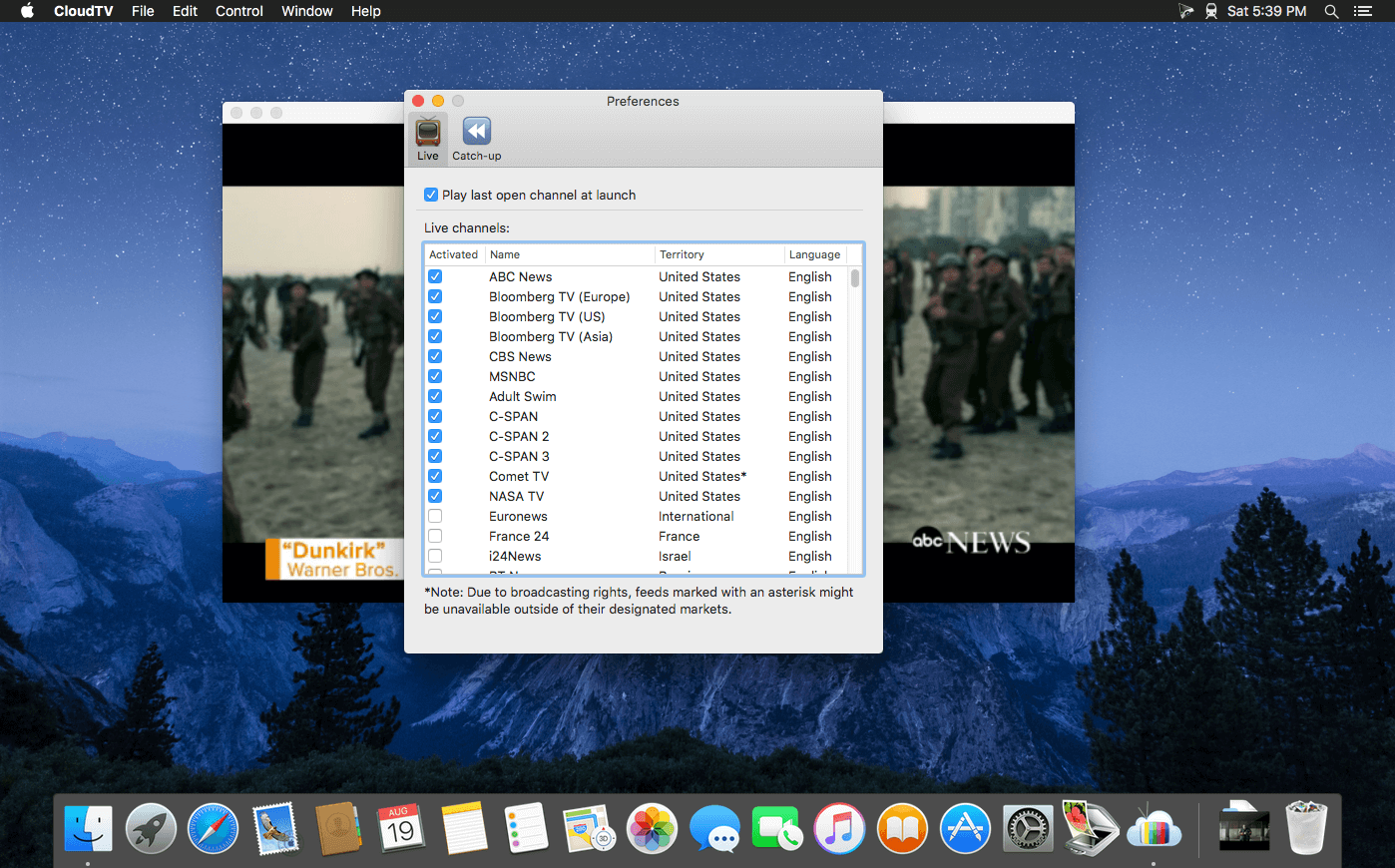Sort channels by the Language column header
The width and height of the screenshot is (1395, 868).
815,254
